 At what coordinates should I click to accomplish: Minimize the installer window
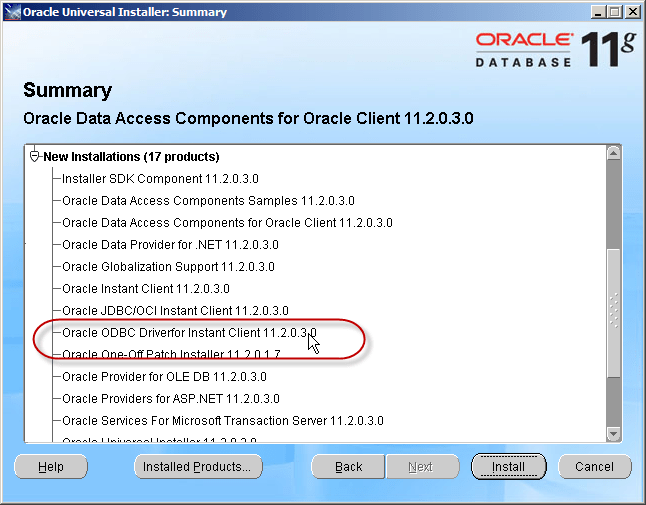coord(598,12)
